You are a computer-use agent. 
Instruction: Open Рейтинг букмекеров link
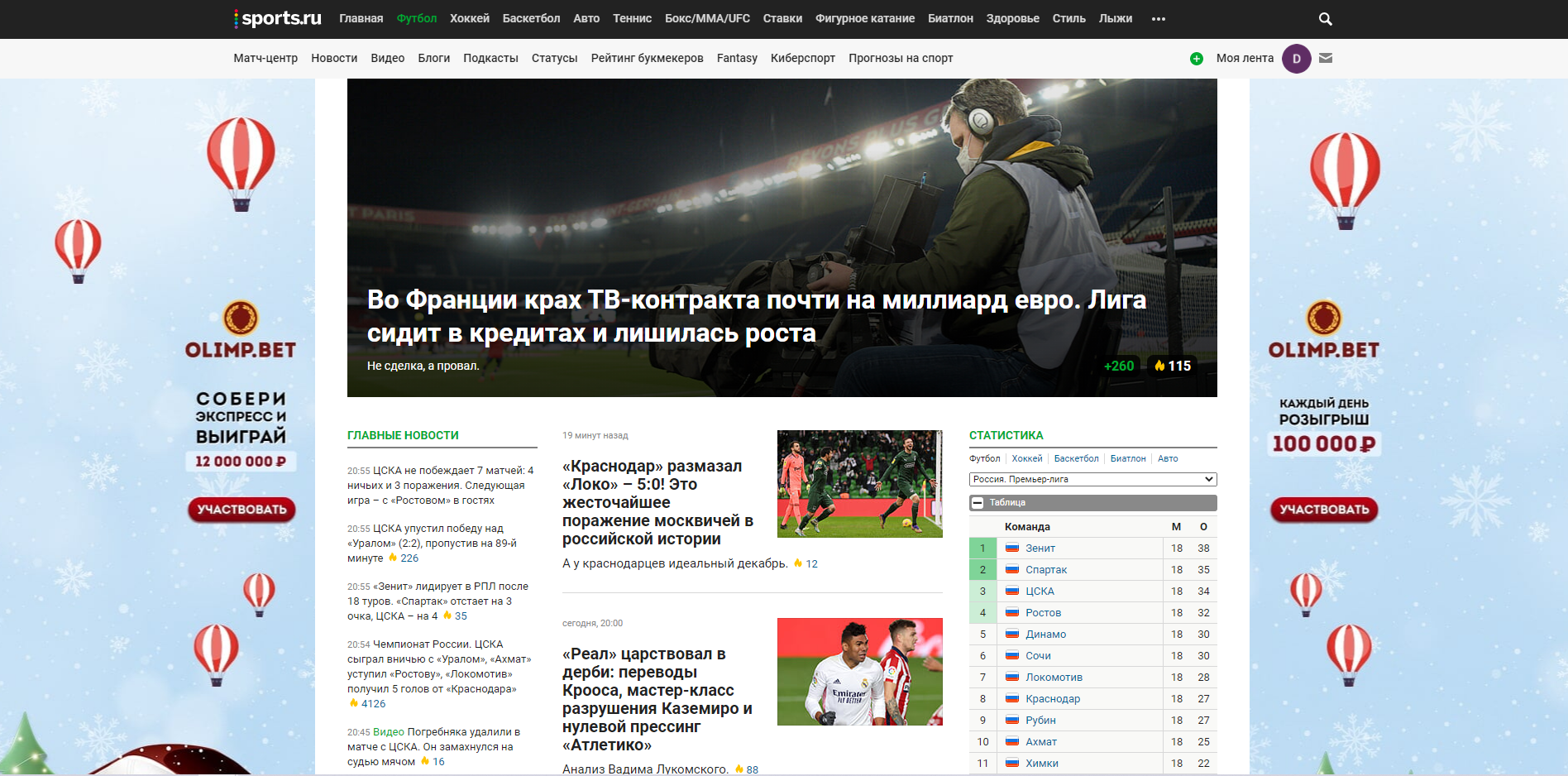(647, 58)
